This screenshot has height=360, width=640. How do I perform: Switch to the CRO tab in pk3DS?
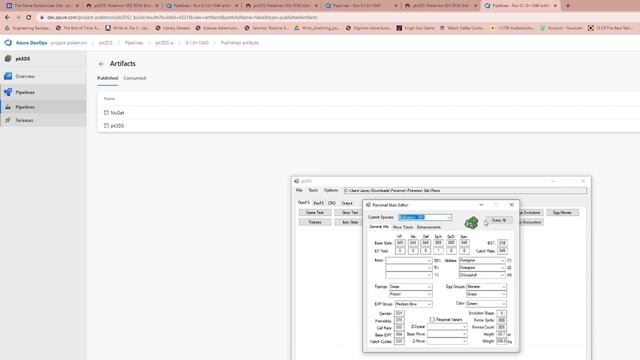coord(332,203)
